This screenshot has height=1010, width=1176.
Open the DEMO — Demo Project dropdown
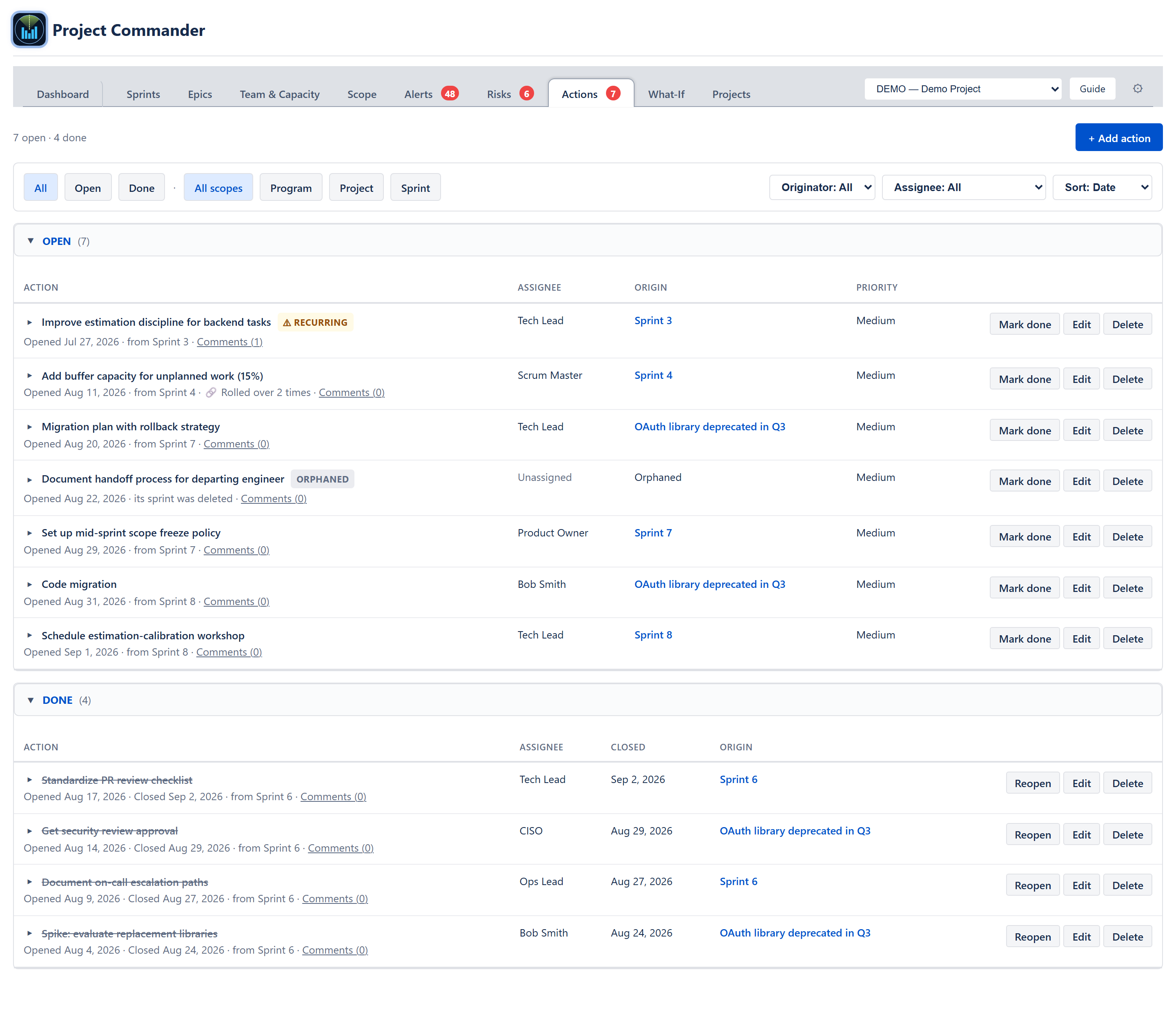point(963,89)
